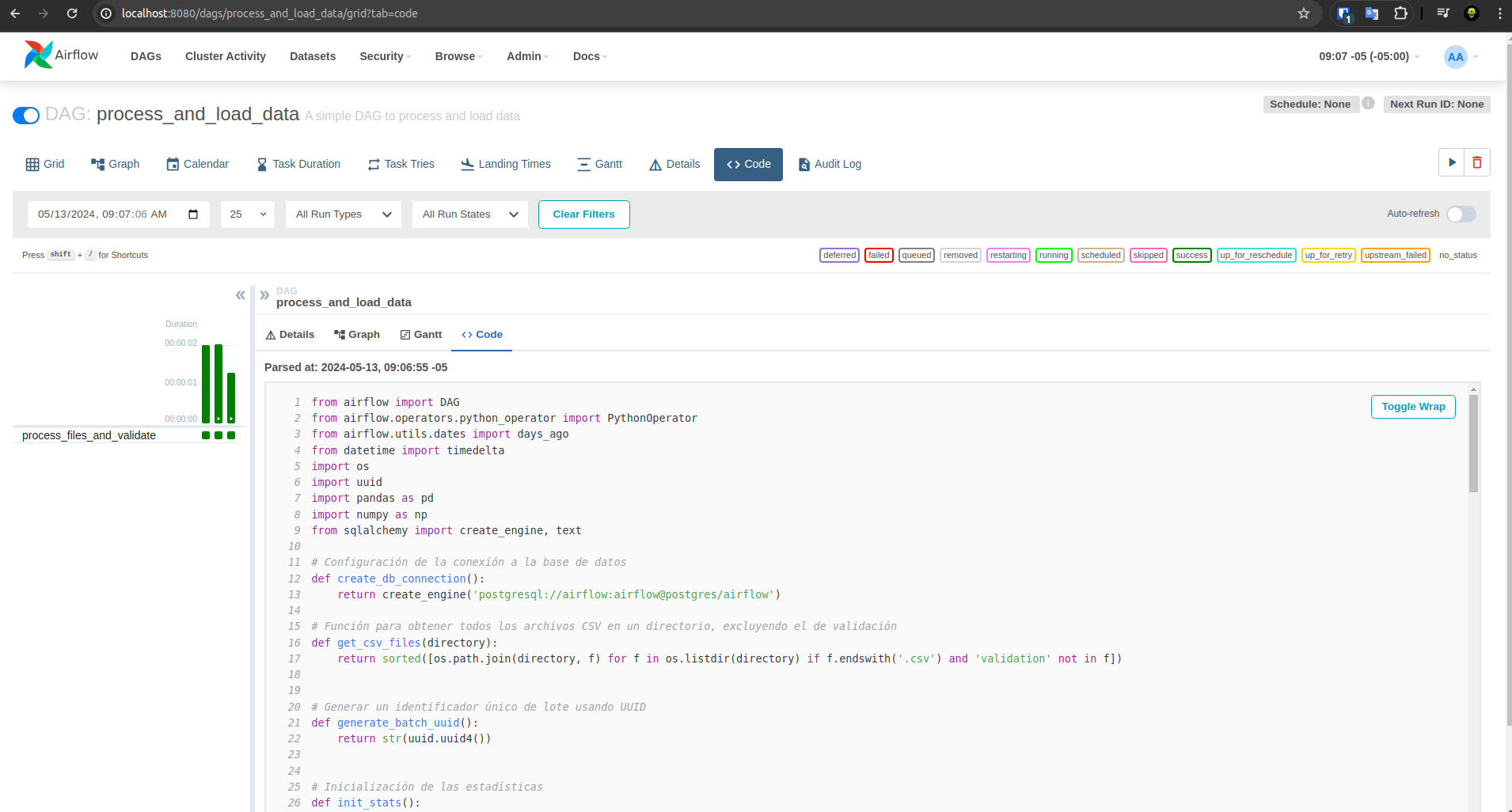View site information icon in address bar
Screen dimensions: 1512x812
pos(106,13)
